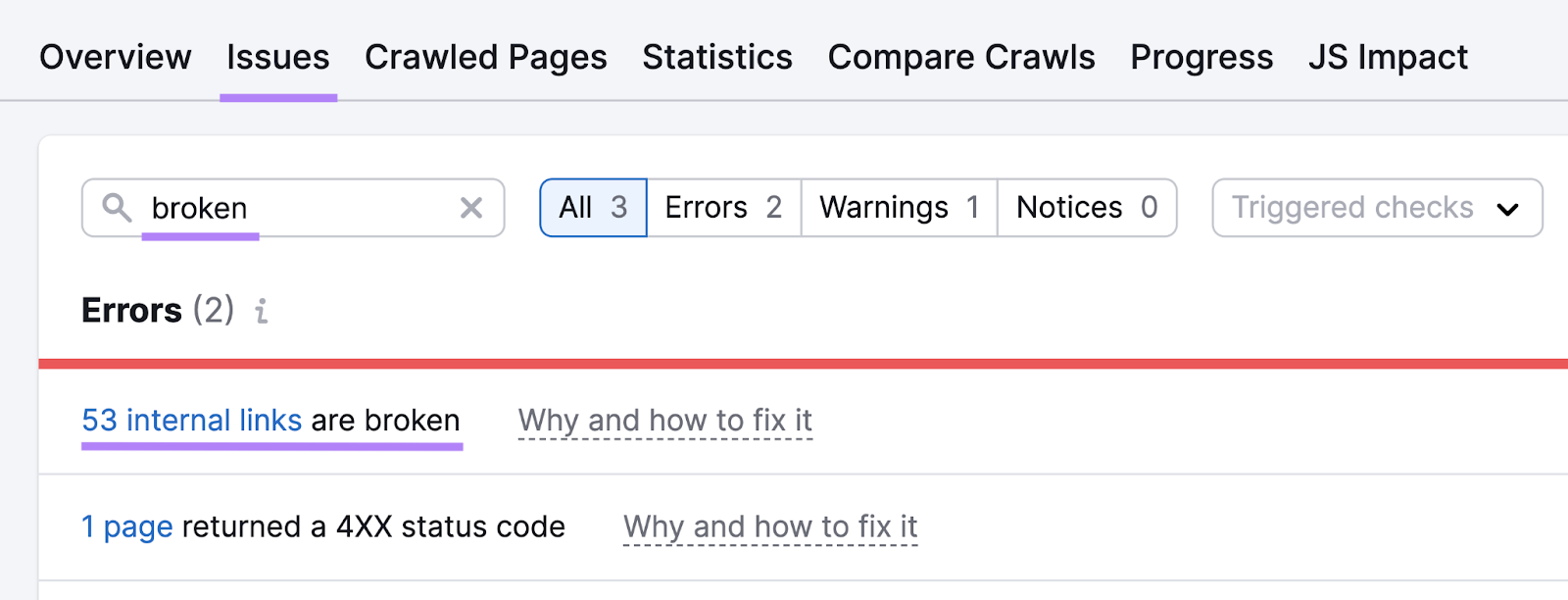This screenshot has height=600, width=1568.
Task: Type in the broken search input field
Action: tap(294, 208)
